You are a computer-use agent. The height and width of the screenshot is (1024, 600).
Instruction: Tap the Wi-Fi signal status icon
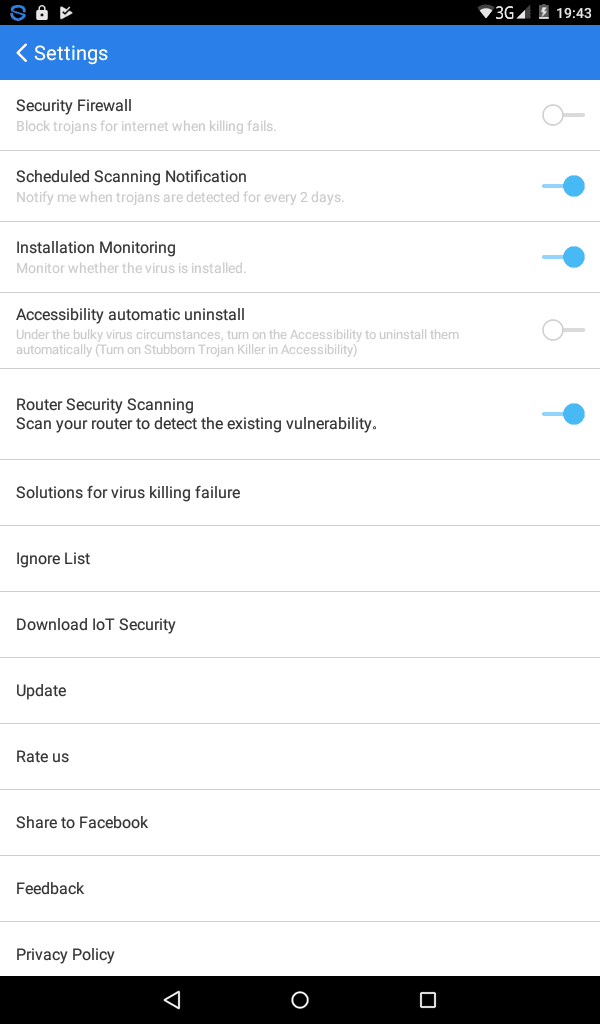click(486, 12)
